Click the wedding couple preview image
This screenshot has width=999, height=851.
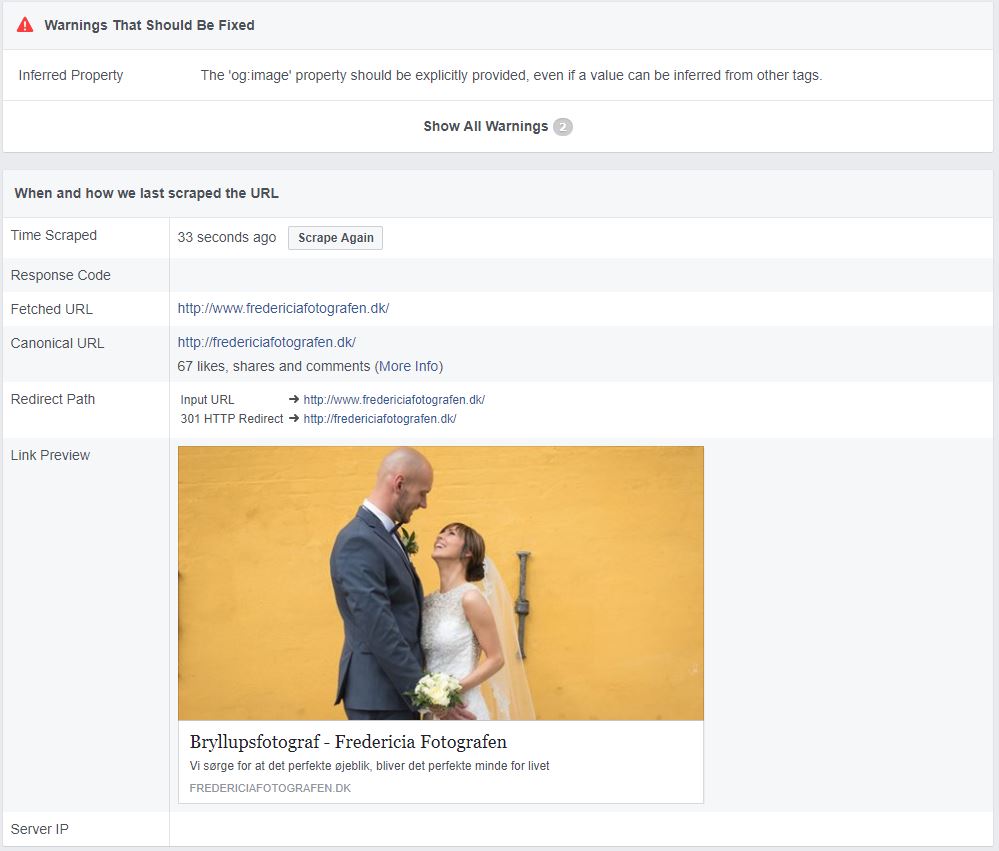(440, 583)
